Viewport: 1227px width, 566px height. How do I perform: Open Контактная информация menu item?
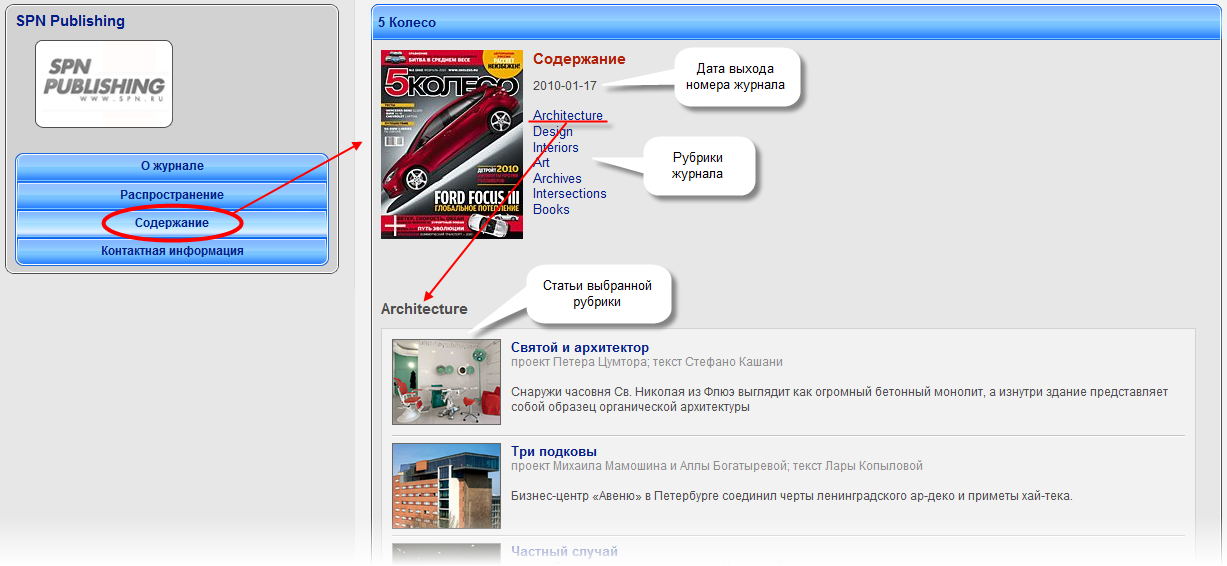172,251
